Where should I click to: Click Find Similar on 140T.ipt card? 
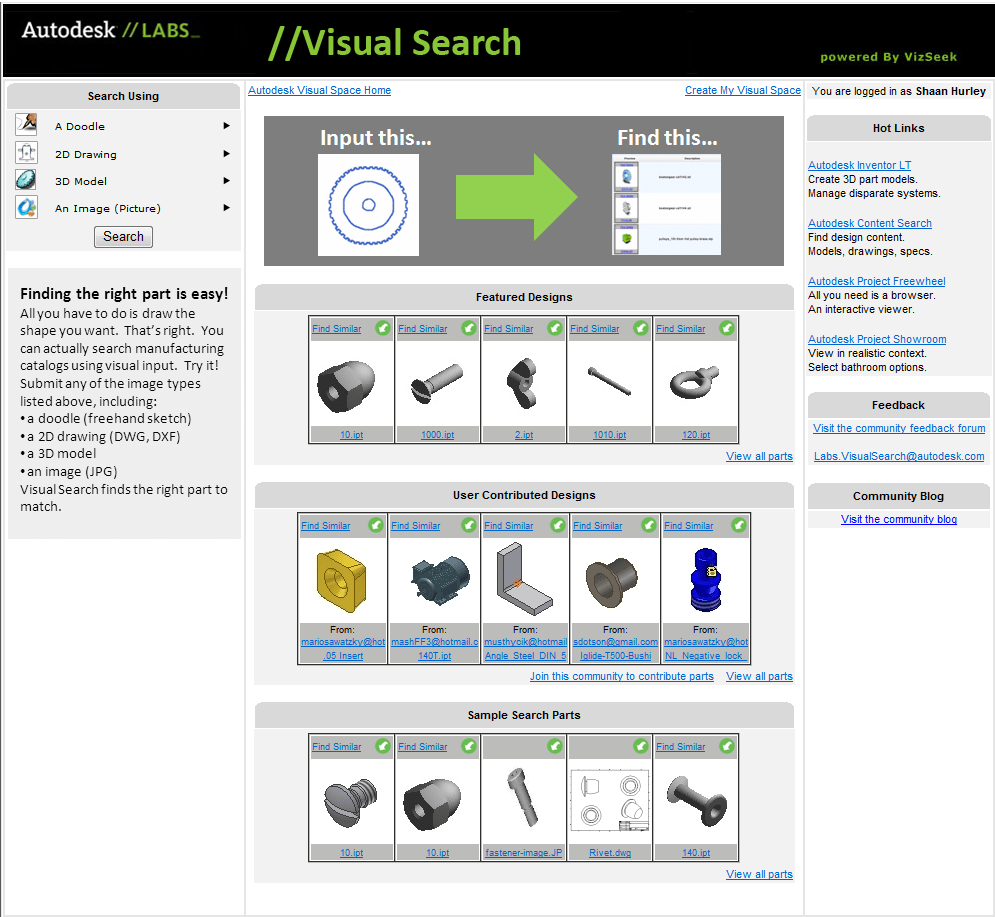416,525
